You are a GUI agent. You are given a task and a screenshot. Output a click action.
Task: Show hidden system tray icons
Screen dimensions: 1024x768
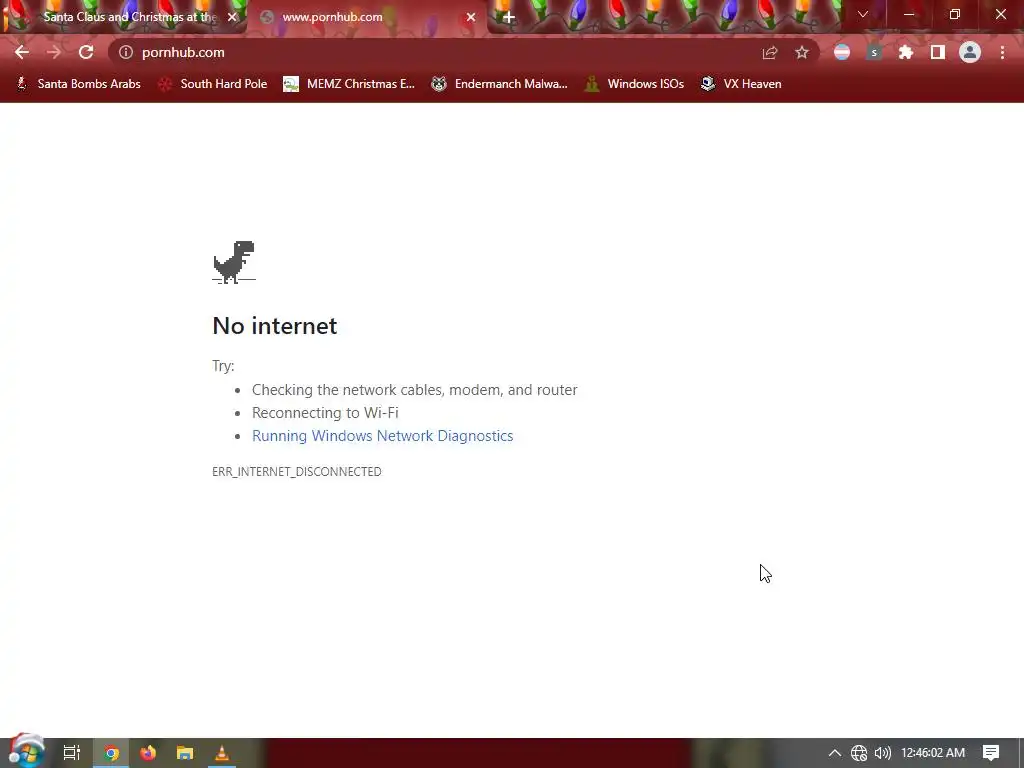pos(835,753)
